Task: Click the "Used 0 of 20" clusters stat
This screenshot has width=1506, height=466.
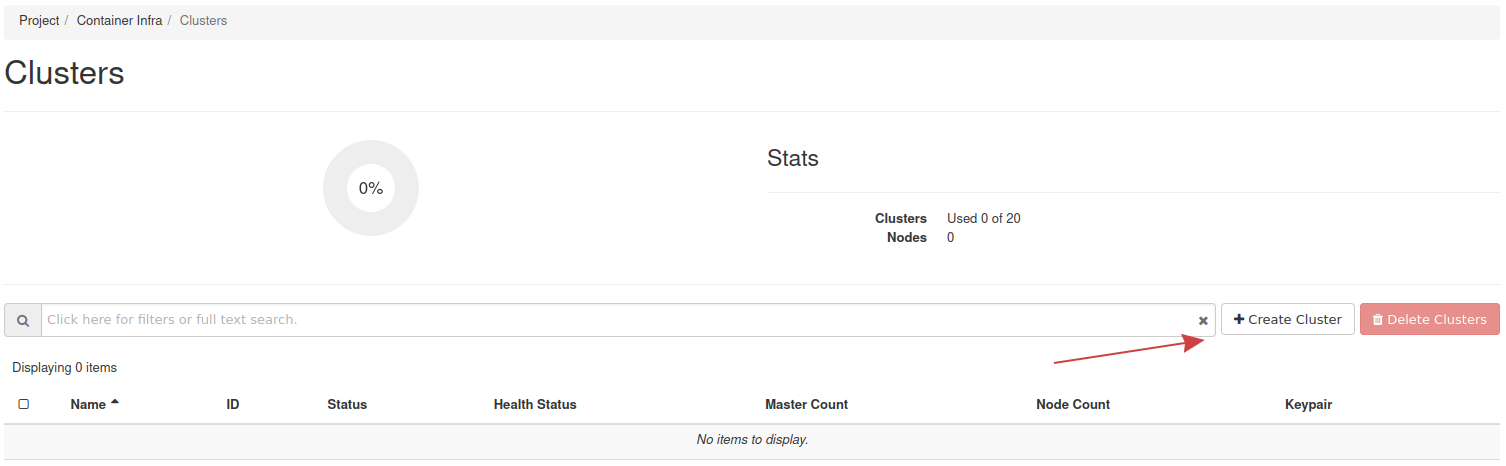Action: 983,218
